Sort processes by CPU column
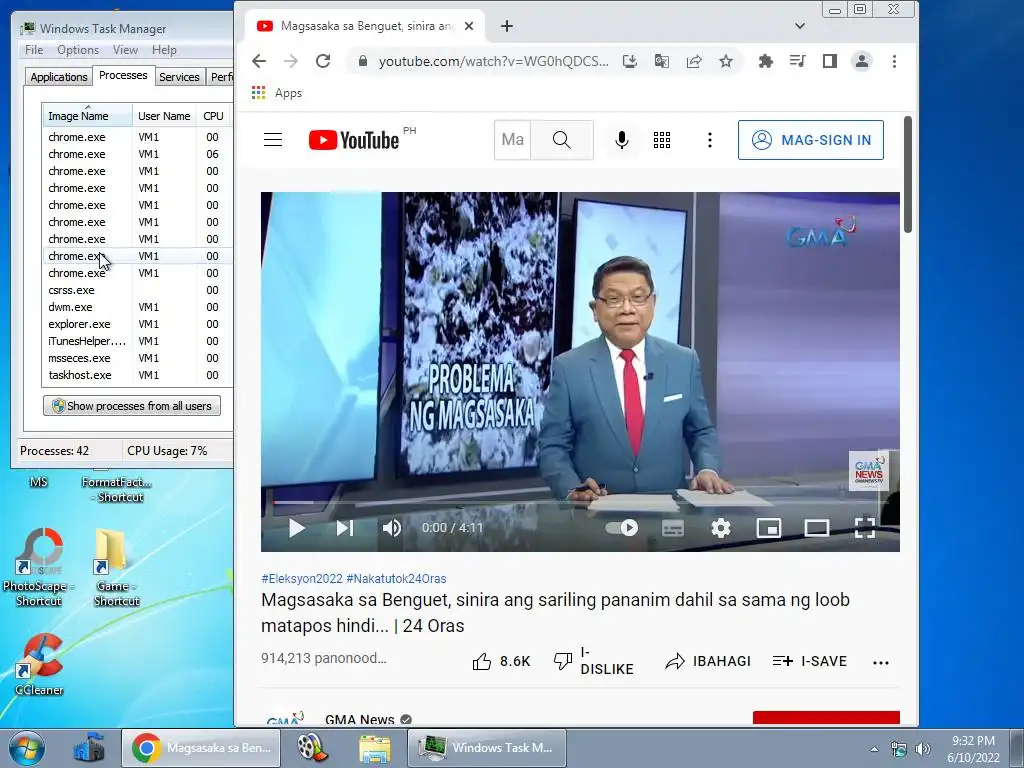The width and height of the screenshot is (1024, 768). coord(214,116)
